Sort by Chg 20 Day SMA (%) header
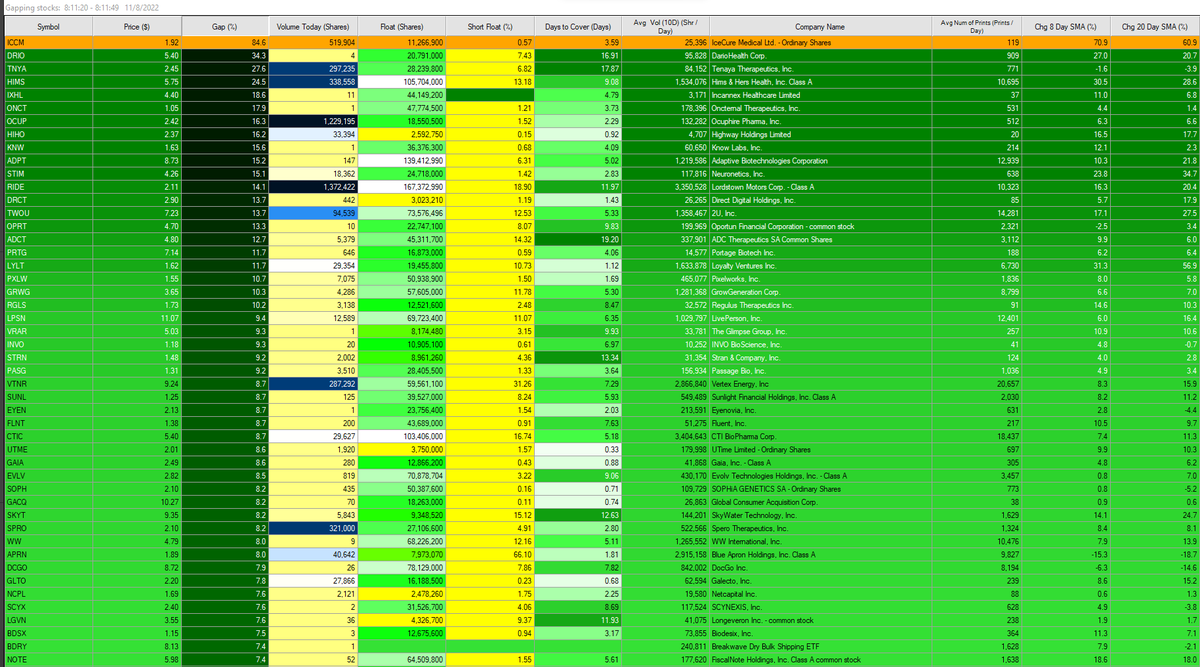The width and height of the screenshot is (1200, 667). coord(1153,25)
